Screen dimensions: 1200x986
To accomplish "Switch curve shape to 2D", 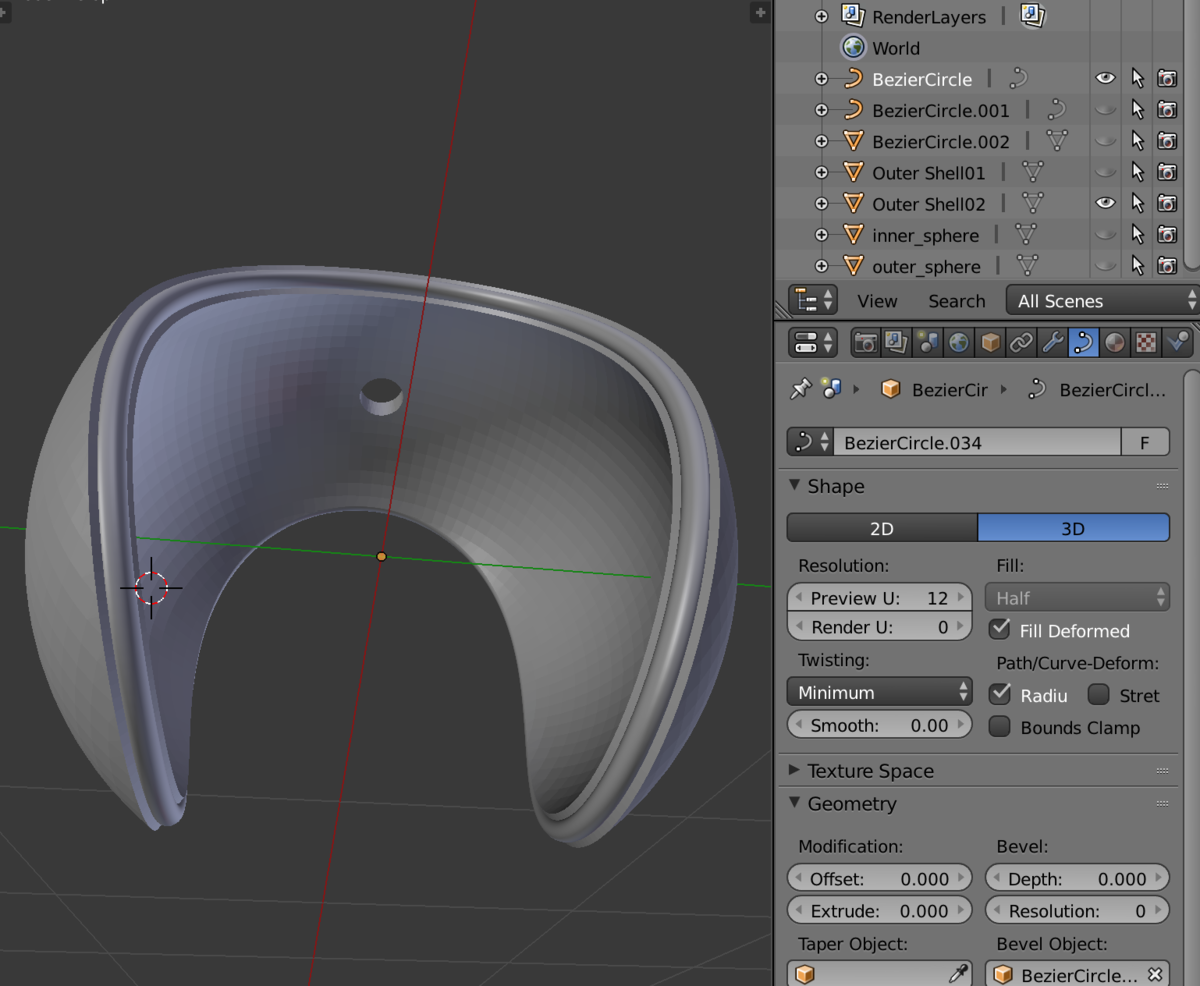I will click(882, 528).
